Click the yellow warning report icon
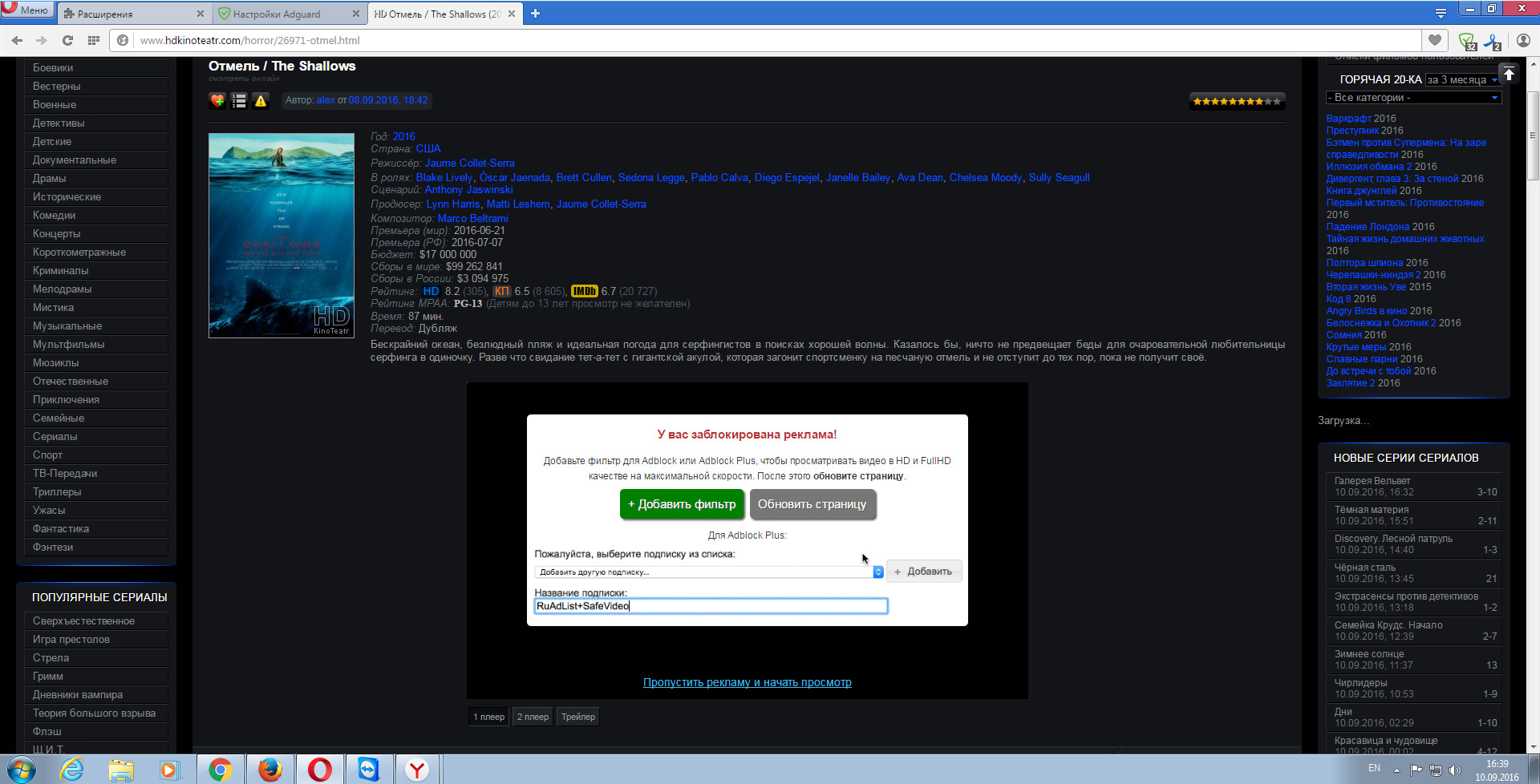 (261, 100)
